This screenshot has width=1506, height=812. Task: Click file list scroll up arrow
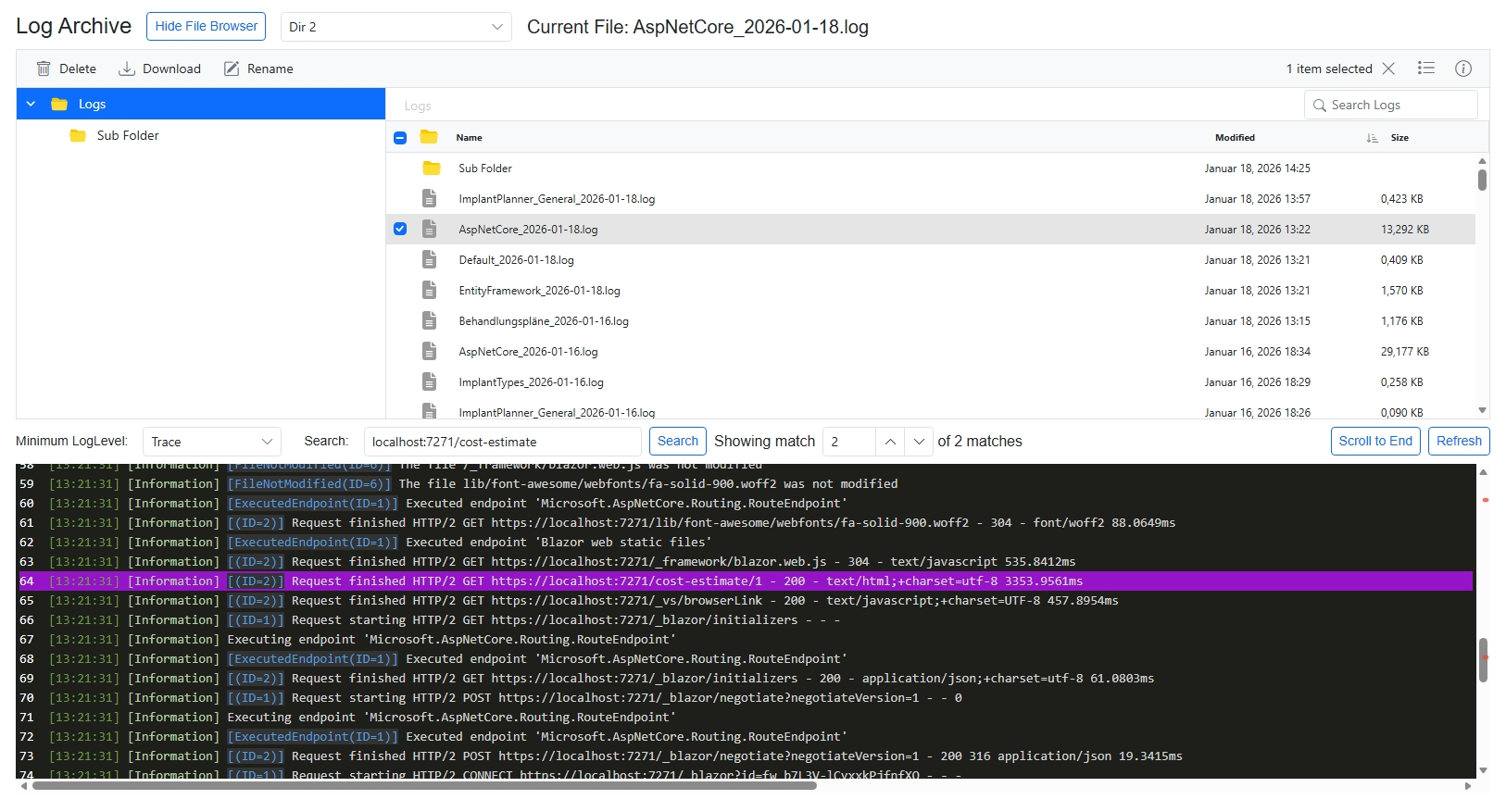coord(1482,161)
